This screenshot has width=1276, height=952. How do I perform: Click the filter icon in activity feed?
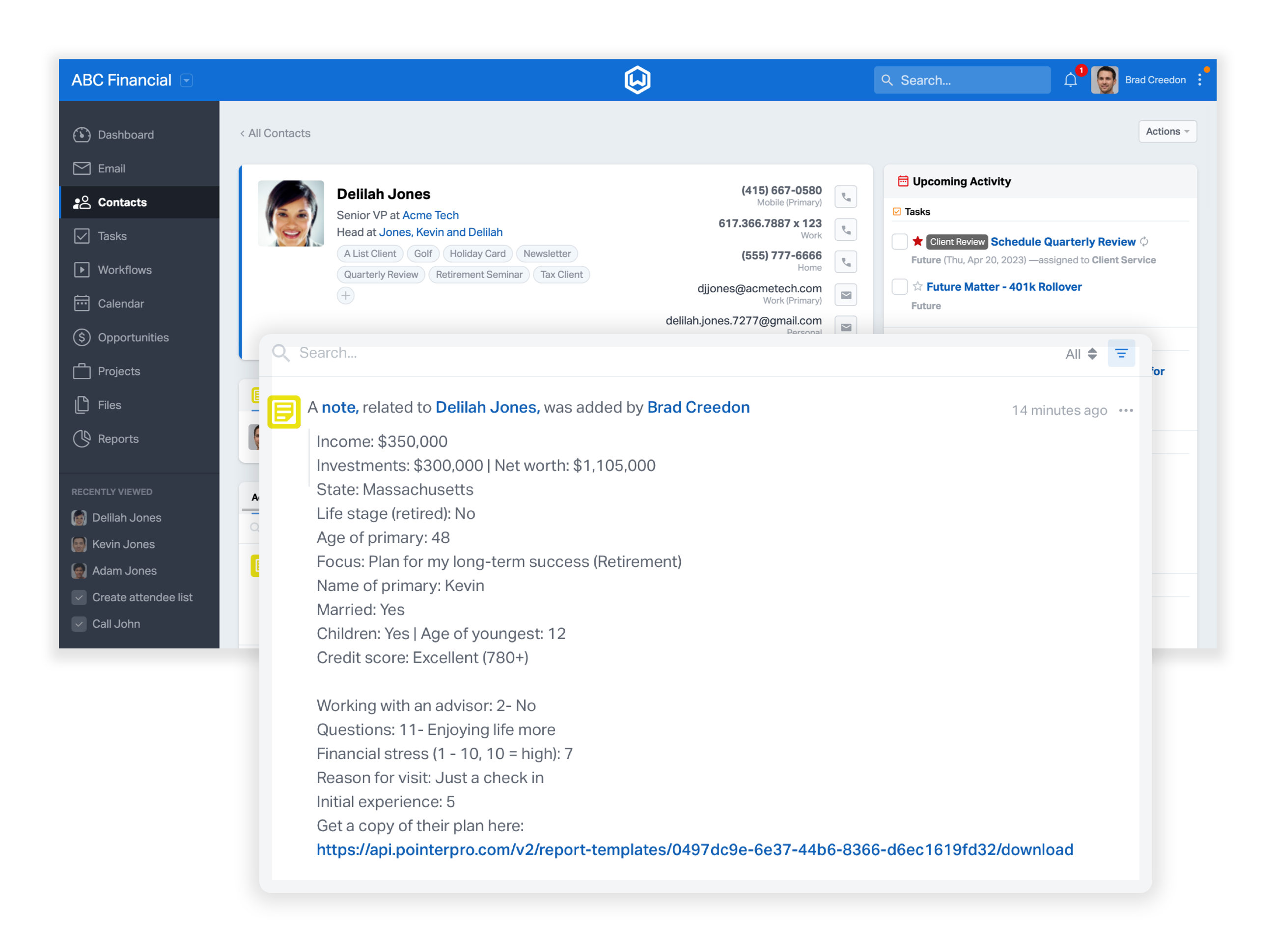(1122, 352)
